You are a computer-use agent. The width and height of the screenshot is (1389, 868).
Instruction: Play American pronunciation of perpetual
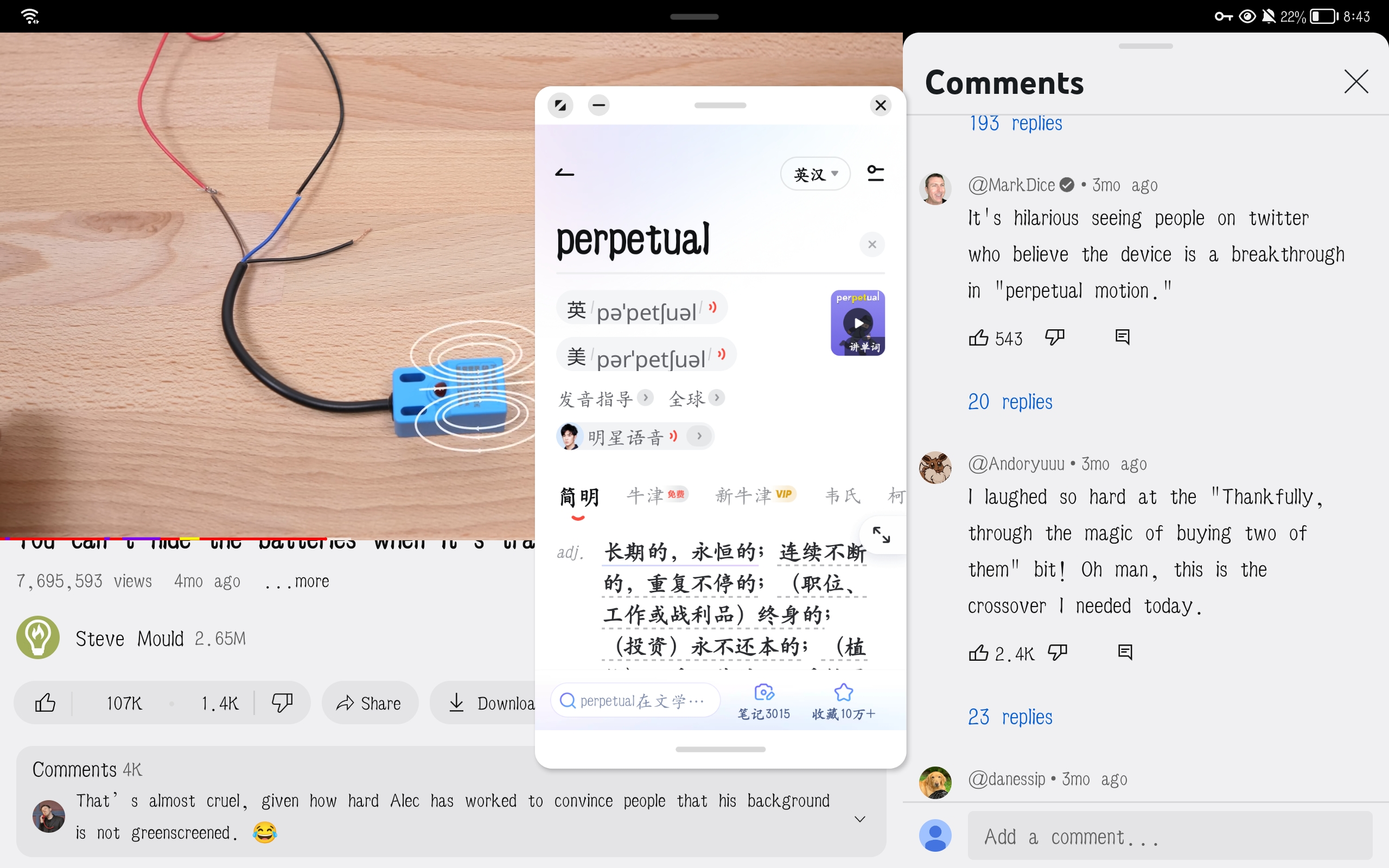[722, 355]
